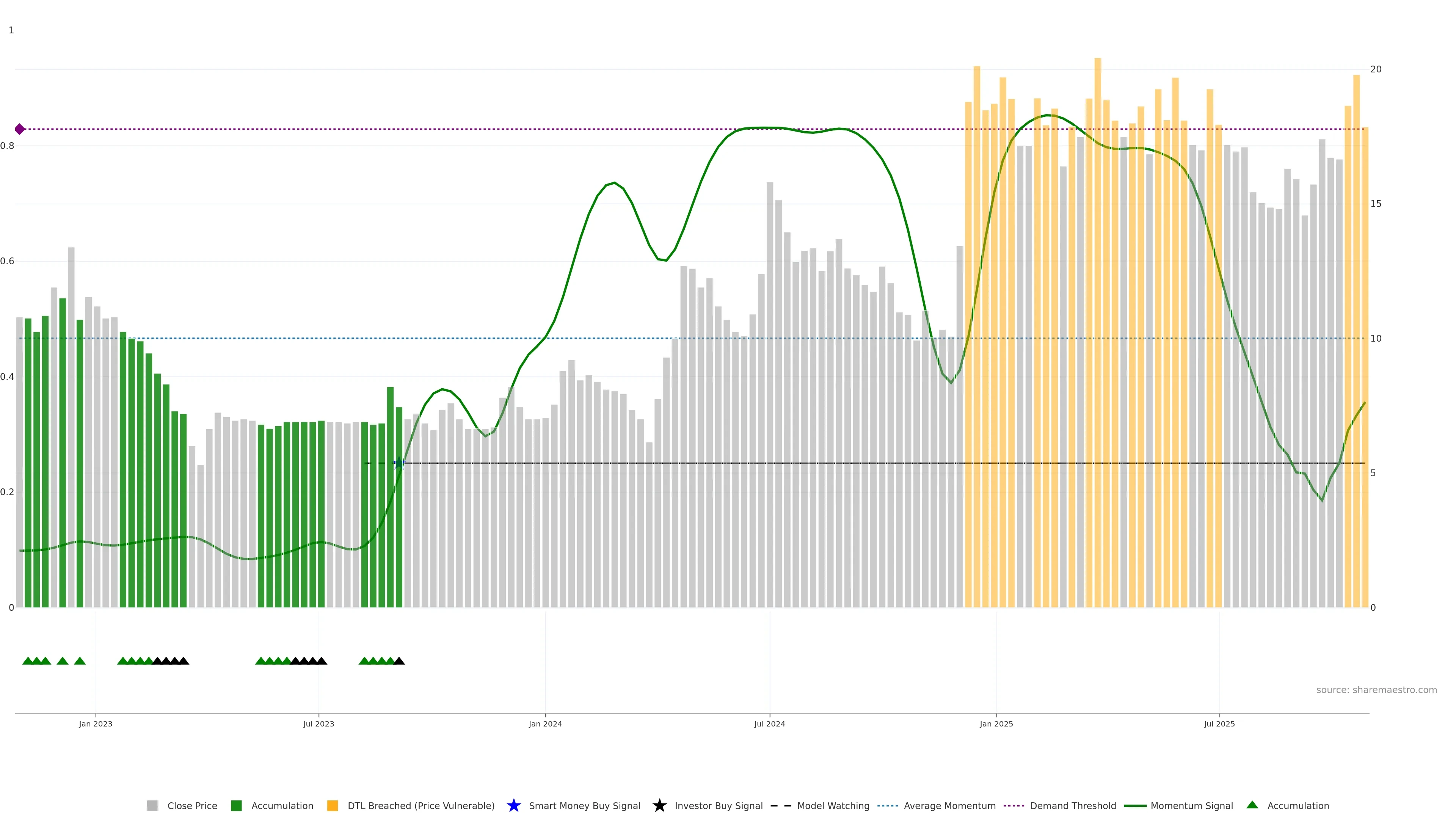Click the blue star Smart Money signal on chart
This screenshot has height=819, width=1456.
tap(399, 463)
